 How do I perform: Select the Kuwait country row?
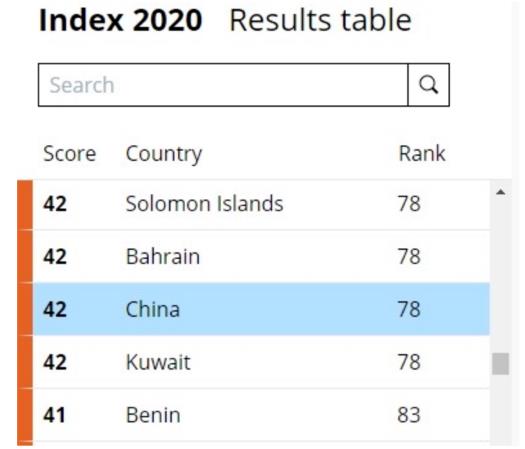(261, 362)
